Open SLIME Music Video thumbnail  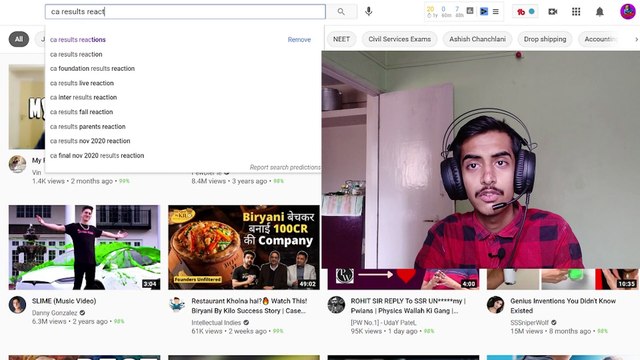[84, 247]
